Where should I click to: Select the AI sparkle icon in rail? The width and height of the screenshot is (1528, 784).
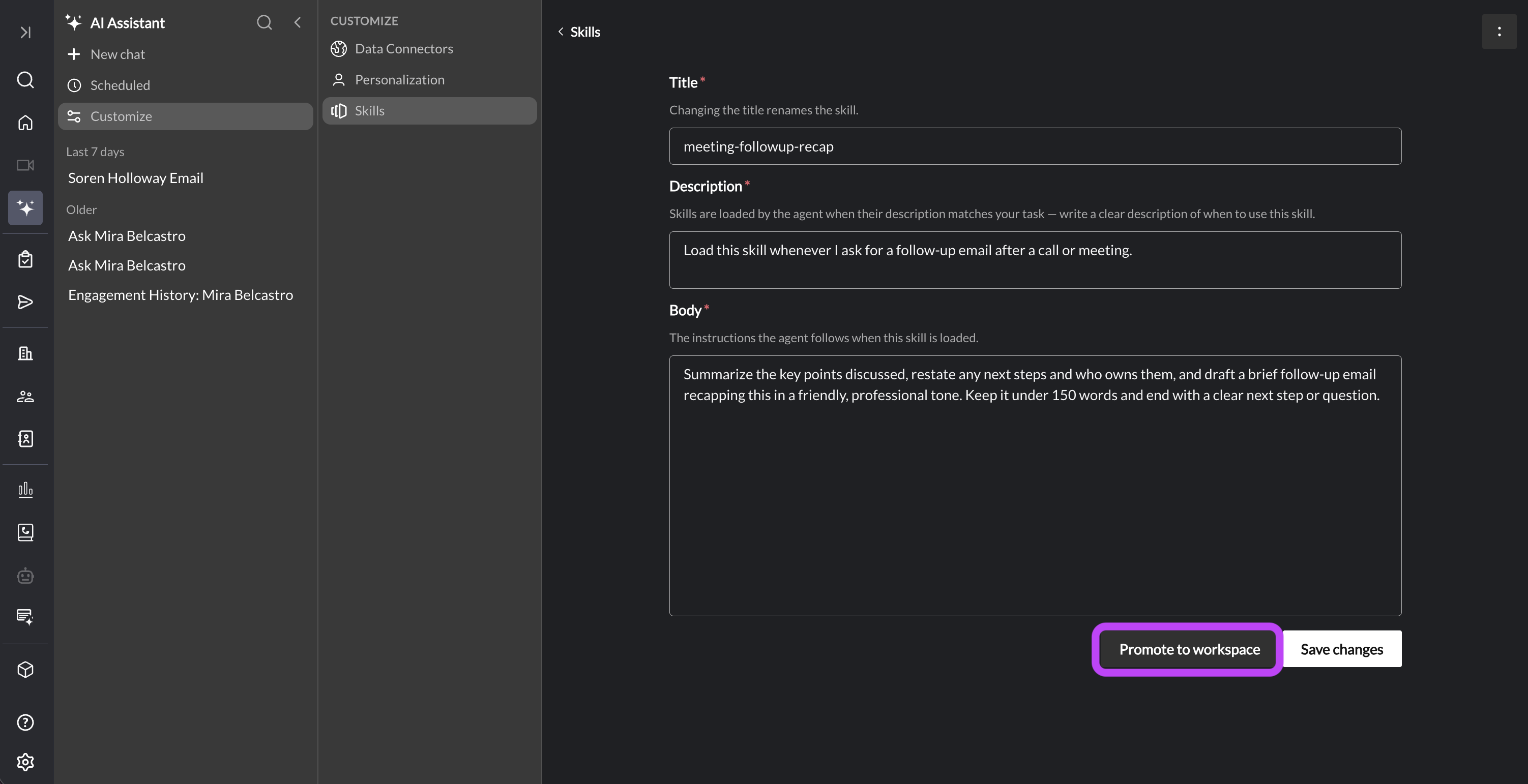pyautogui.click(x=25, y=207)
